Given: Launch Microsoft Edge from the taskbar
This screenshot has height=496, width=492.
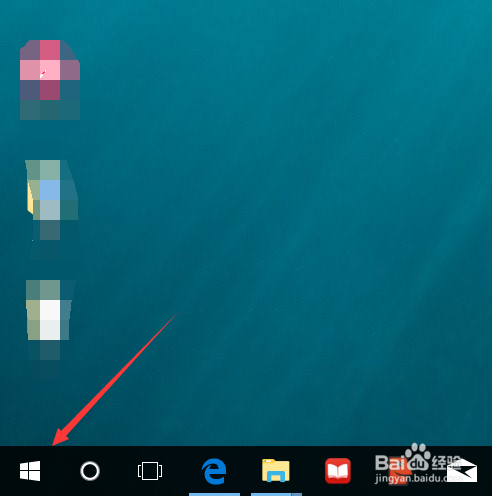Looking at the screenshot, I should pos(214,471).
